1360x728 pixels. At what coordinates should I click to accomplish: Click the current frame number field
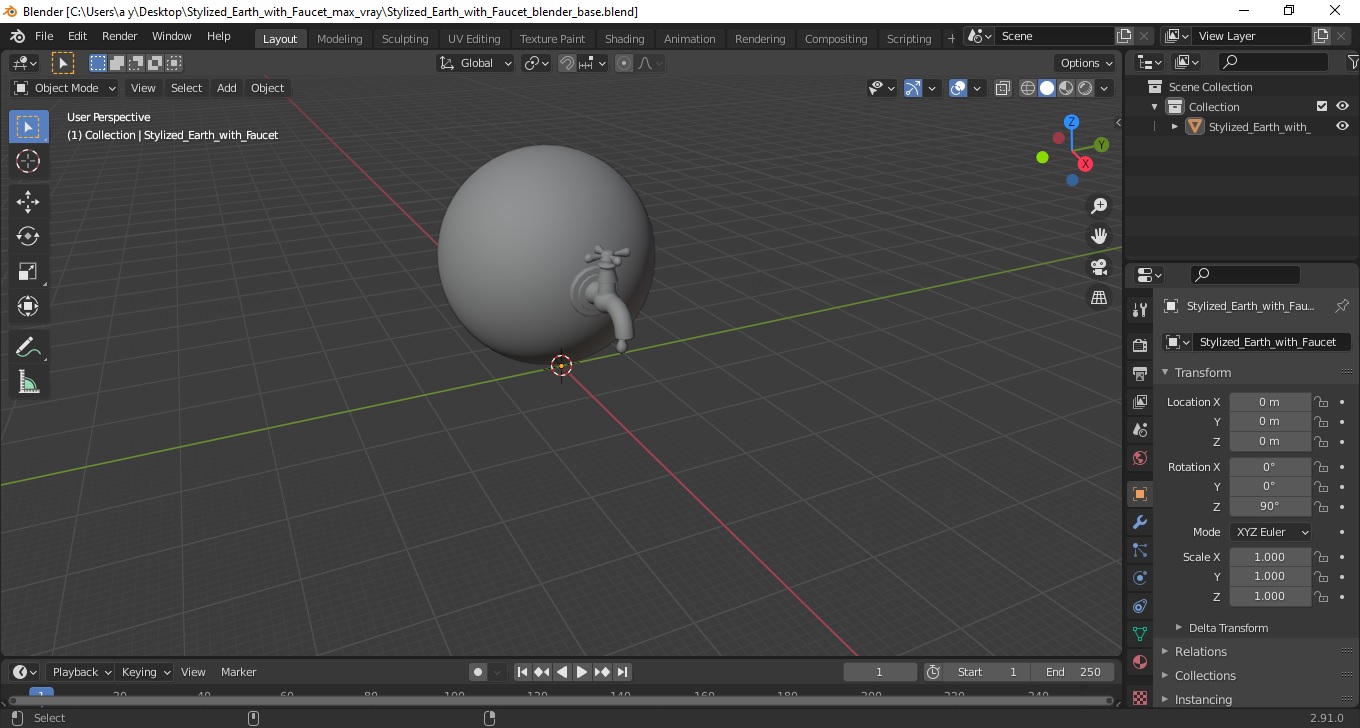[880, 672]
